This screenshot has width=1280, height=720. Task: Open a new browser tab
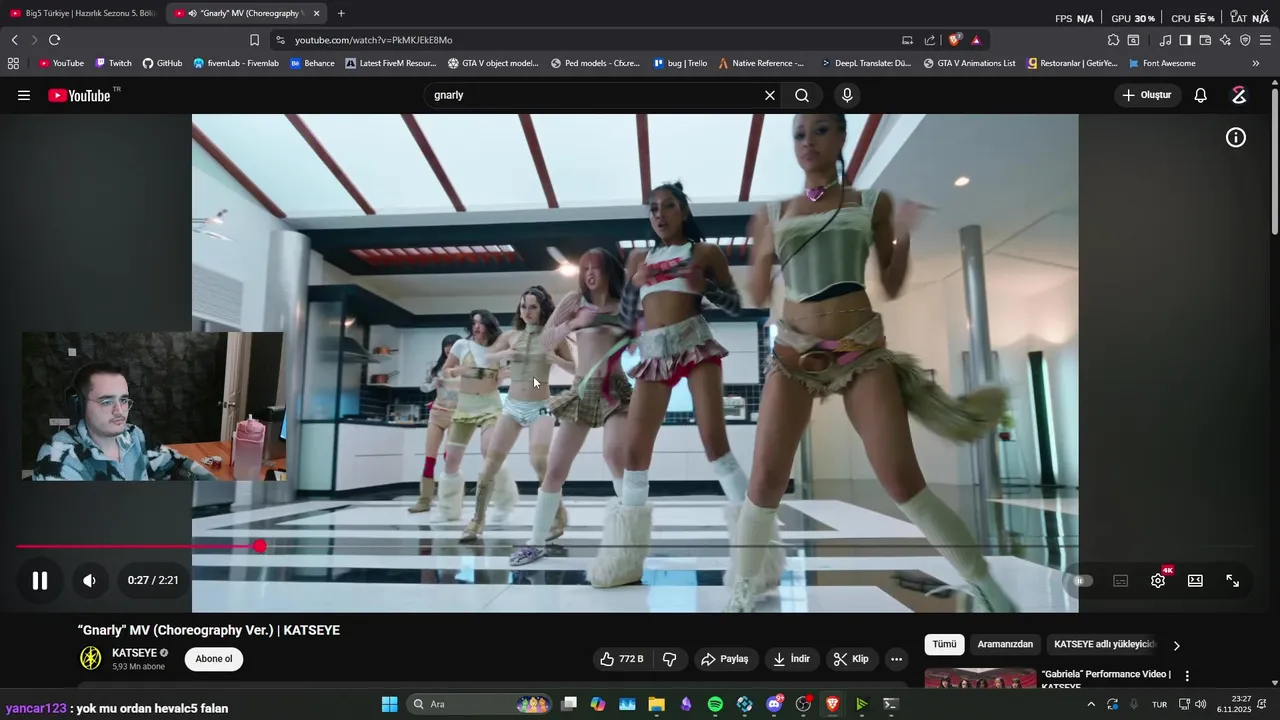(x=341, y=13)
